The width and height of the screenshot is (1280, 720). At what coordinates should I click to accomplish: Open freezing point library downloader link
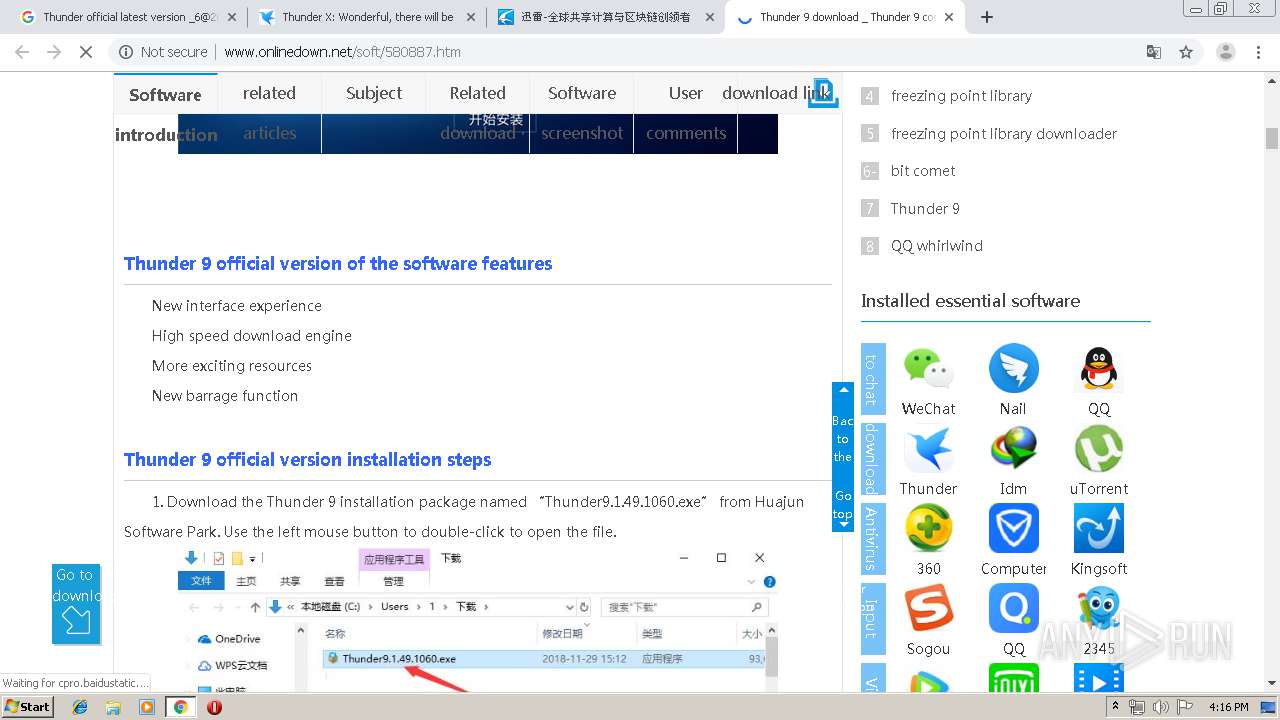click(1004, 134)
